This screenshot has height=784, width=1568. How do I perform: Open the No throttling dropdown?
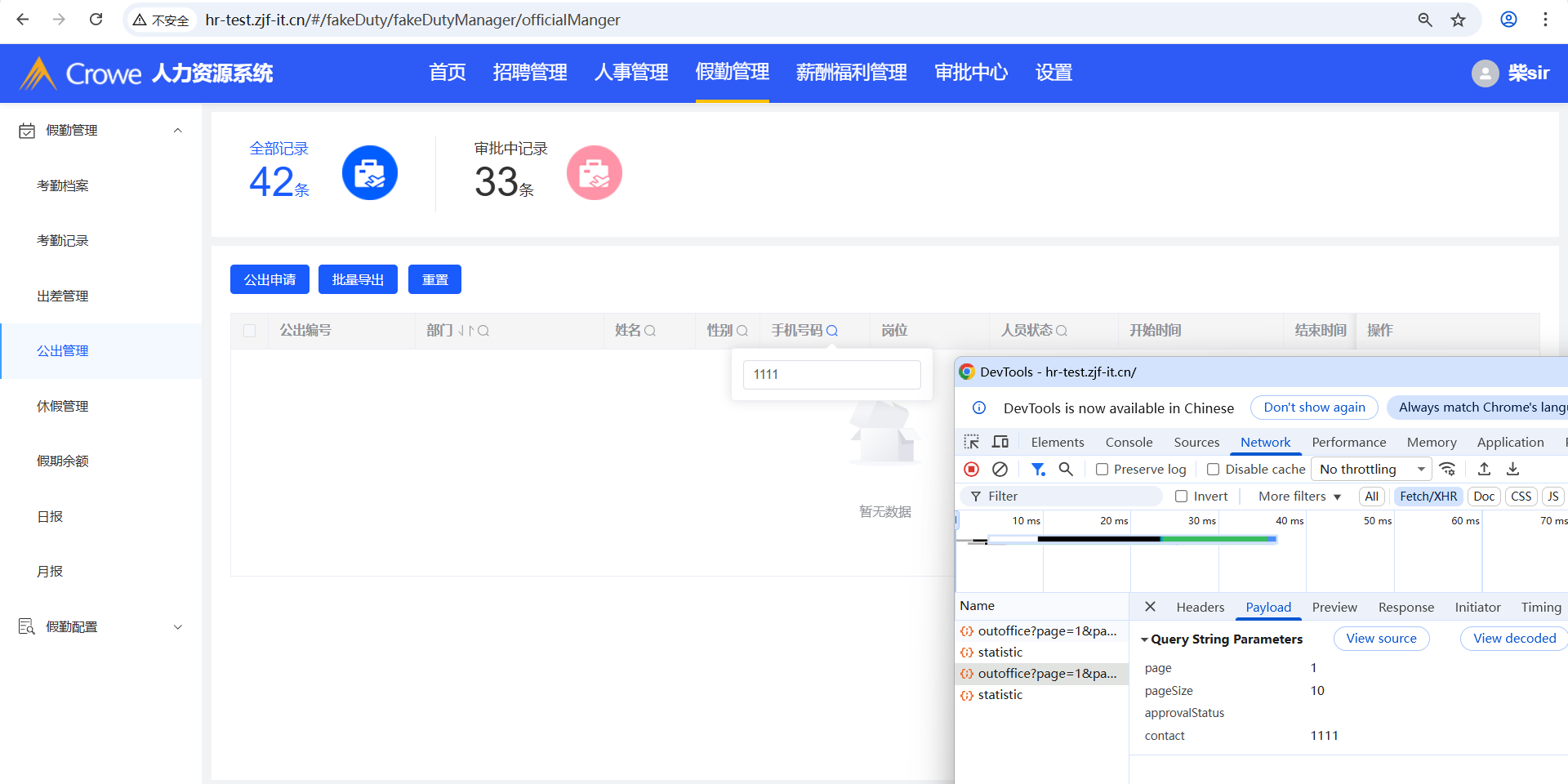click(1372, 469)
